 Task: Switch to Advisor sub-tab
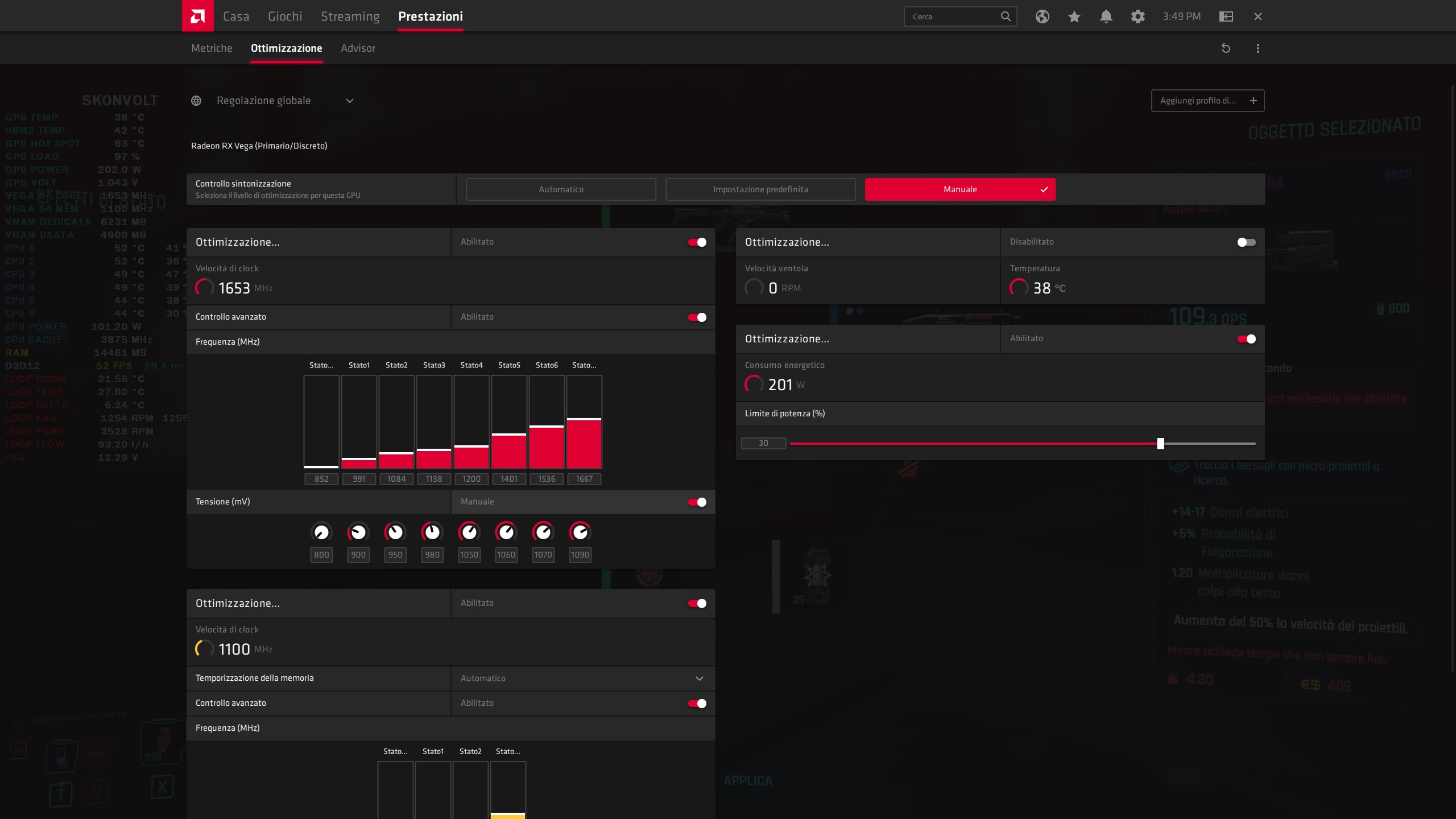[x=358, y=48]
